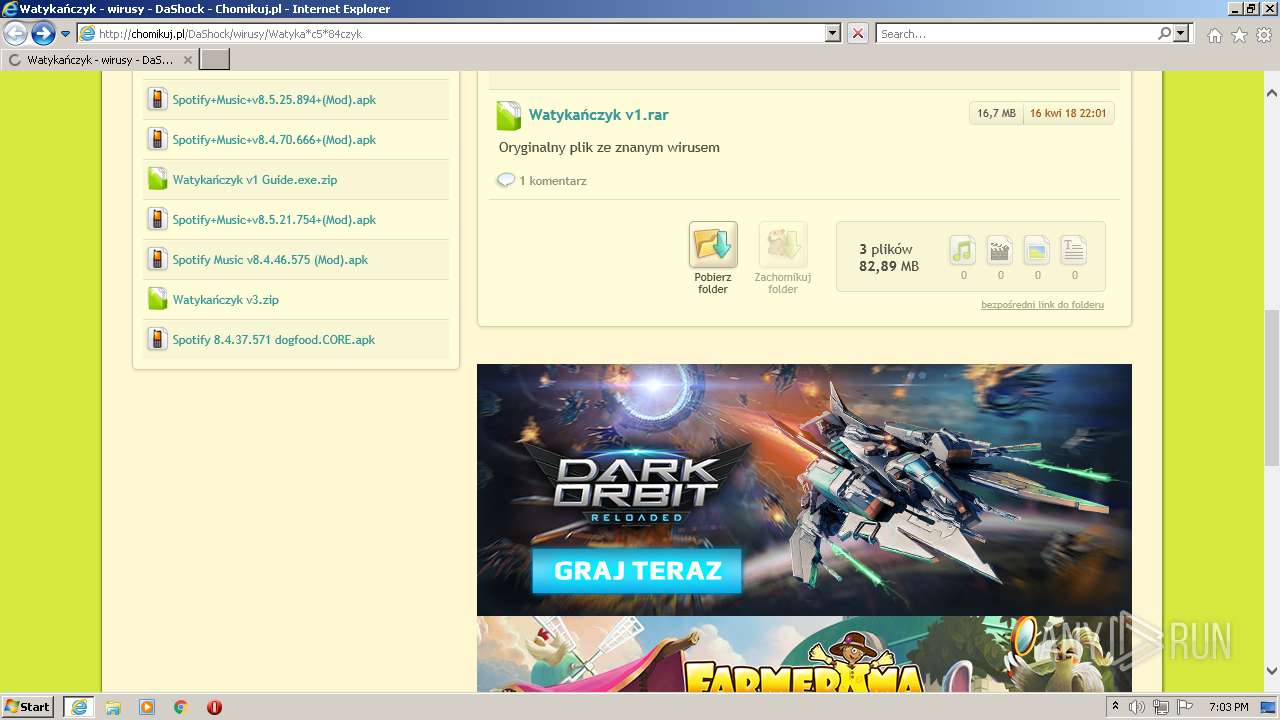
Task: Open the Home page icon
Action: coord(1214,35)
